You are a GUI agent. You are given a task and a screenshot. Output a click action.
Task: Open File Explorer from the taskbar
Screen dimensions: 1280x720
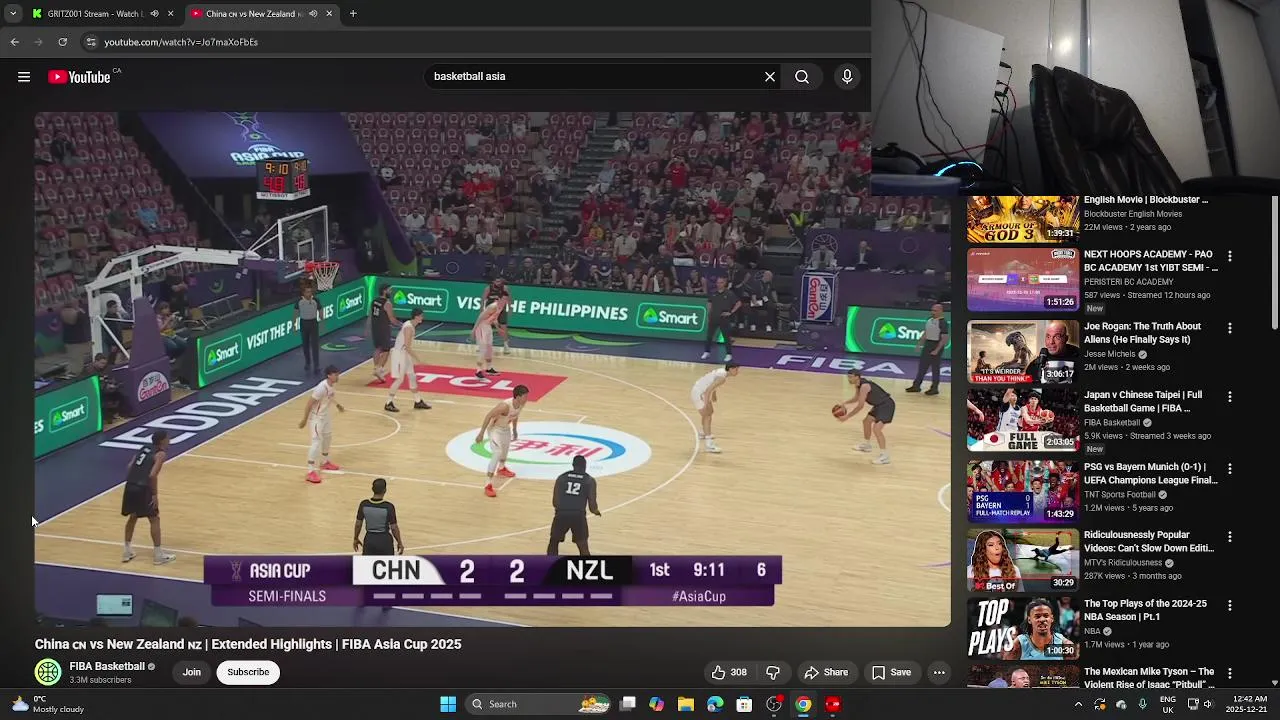(685, 704)
